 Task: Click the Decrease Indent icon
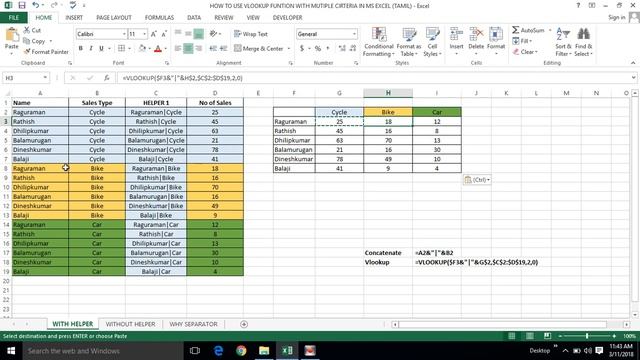[x=213, y=48]
